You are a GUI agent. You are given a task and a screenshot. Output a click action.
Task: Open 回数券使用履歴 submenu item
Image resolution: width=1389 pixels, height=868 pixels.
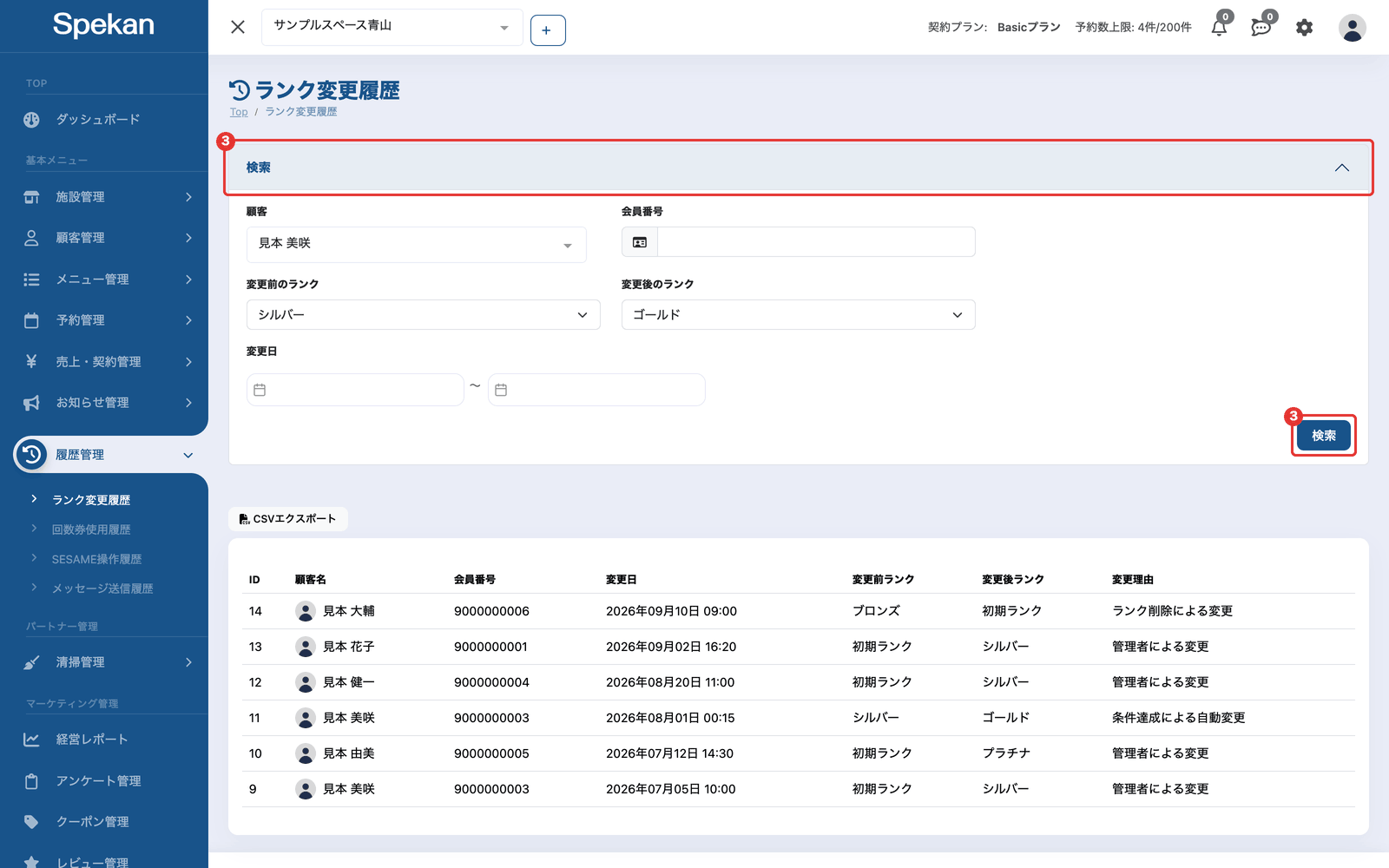[91, 529]
